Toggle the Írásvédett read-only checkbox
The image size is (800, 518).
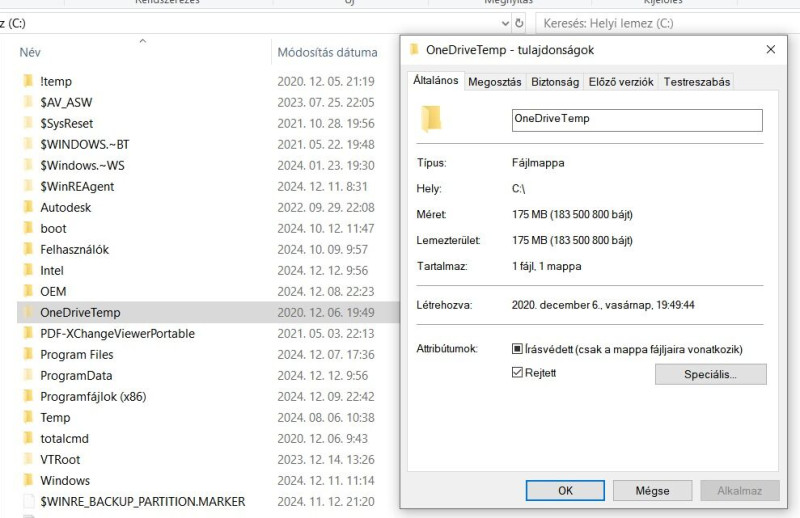coord(517,349)
